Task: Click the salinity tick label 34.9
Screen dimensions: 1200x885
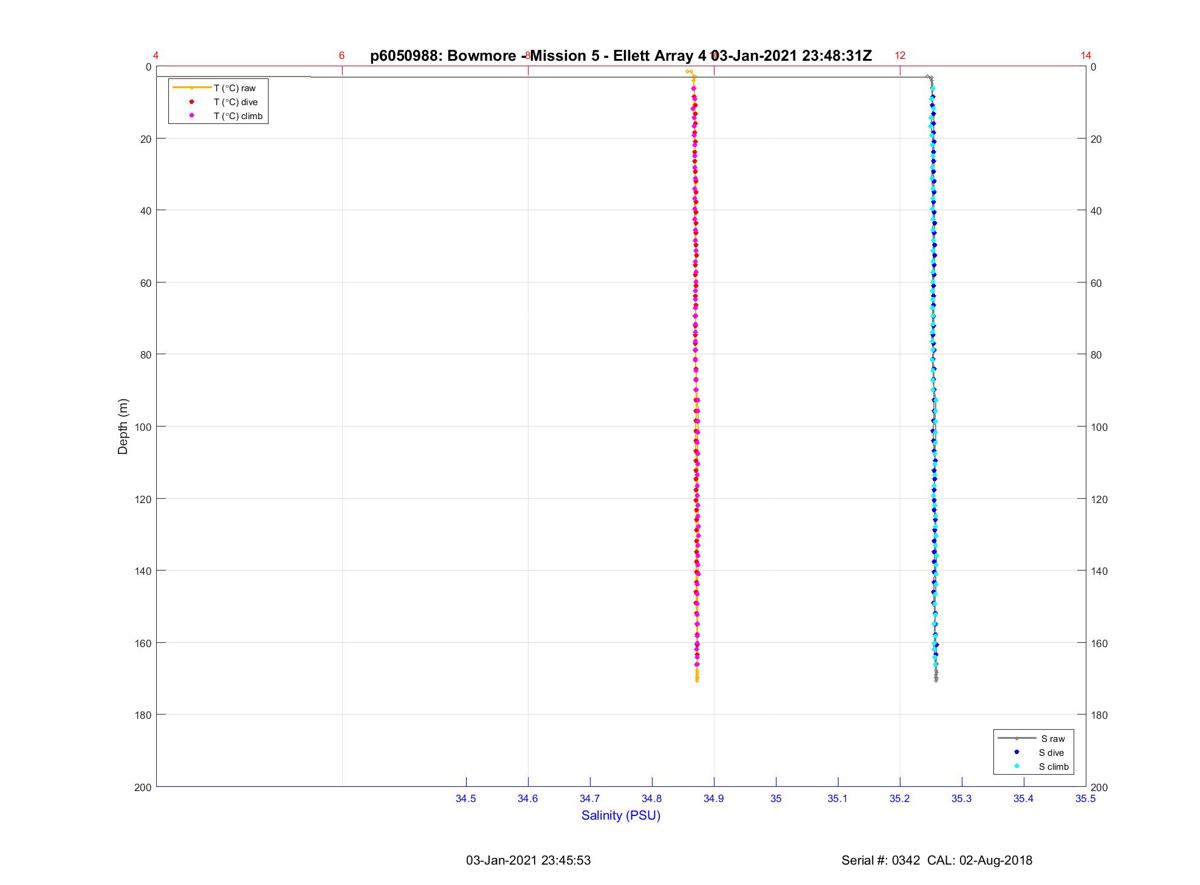Action: point(714,799)
